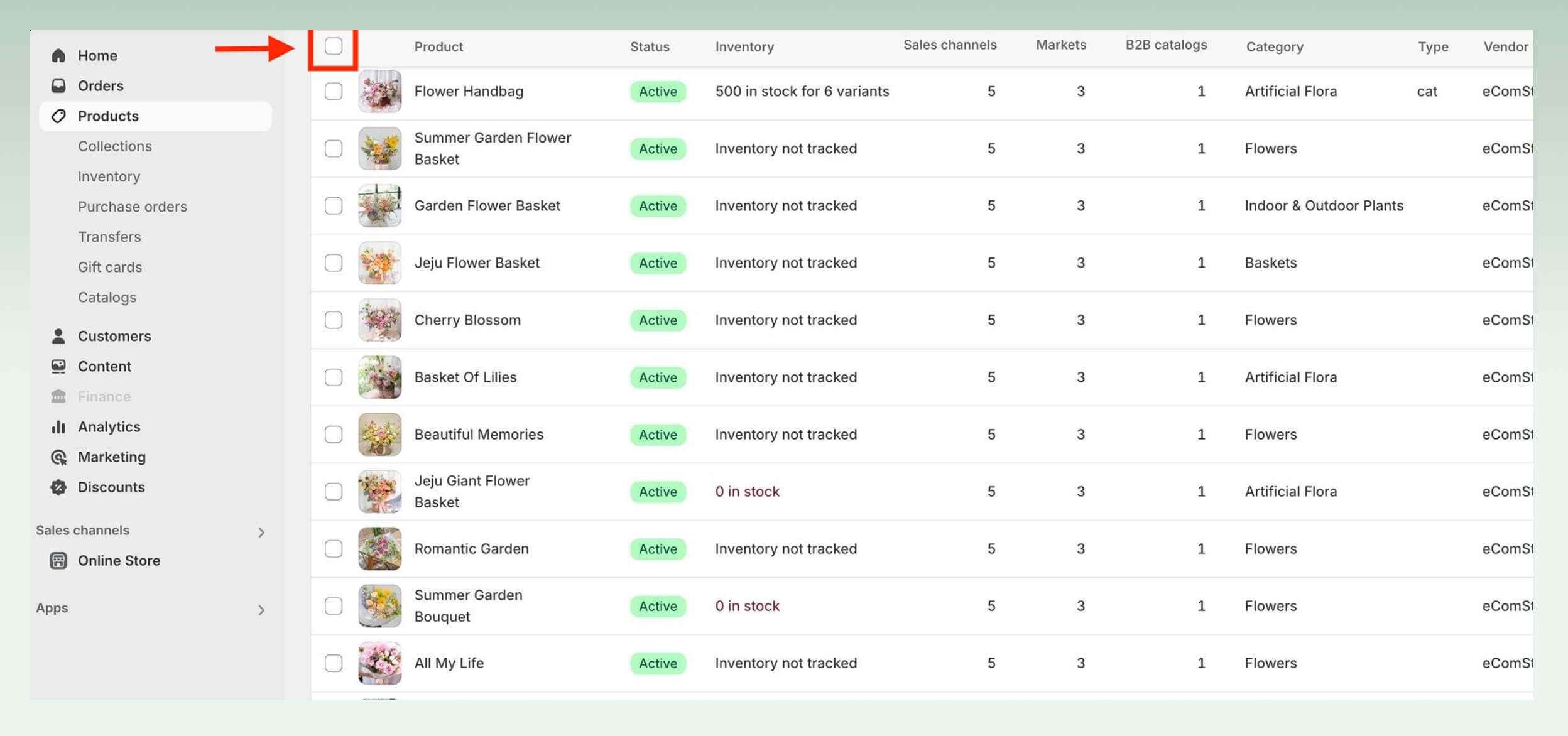Click the Category column header

[x=1275, y=46]
